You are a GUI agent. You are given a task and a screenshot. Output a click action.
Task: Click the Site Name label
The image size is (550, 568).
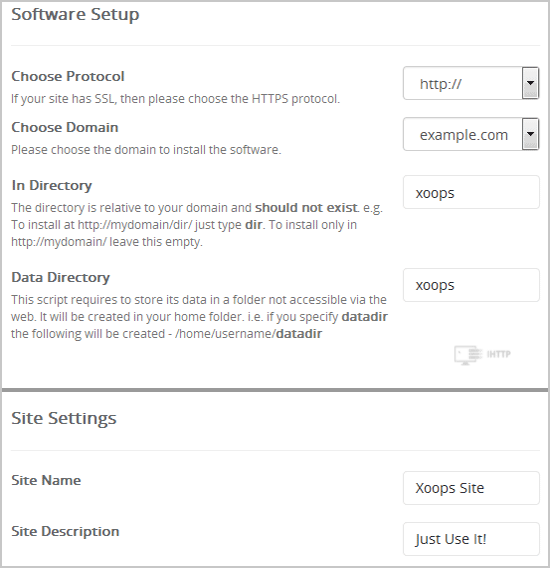(x=46, y=480)
